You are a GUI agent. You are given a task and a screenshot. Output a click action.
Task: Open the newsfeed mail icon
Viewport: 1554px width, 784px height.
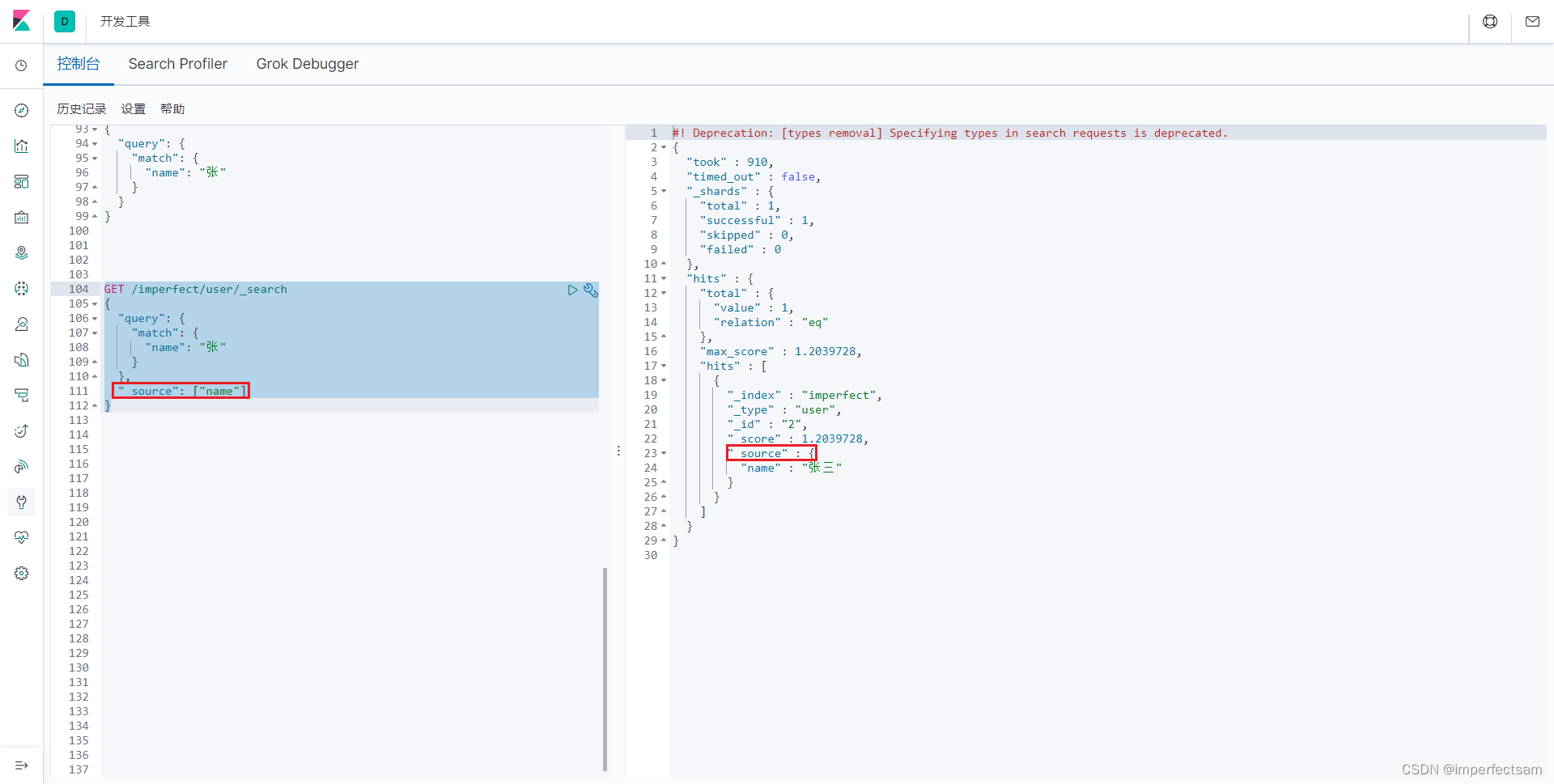pyautogui.click(x=1532, y=22)
